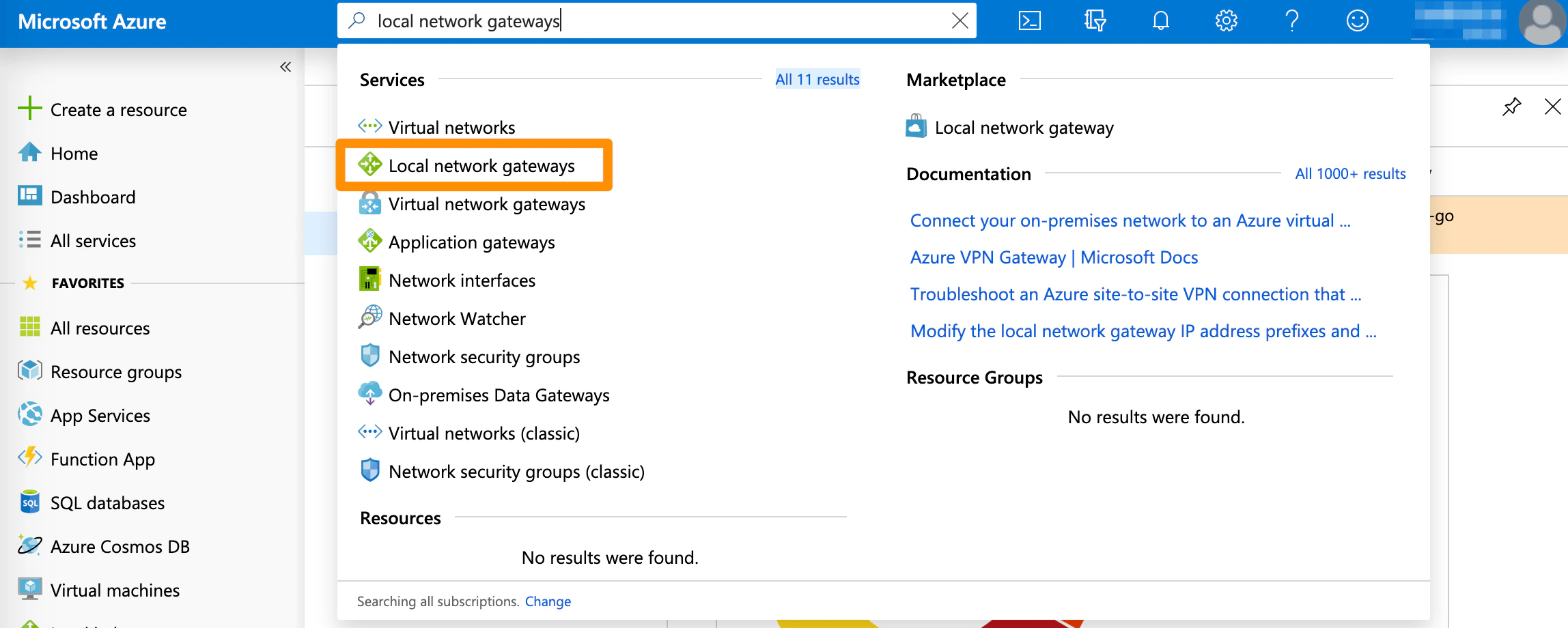1568x628 pixels.
Task: Open help using the question mark icon
Action: 1292,20
